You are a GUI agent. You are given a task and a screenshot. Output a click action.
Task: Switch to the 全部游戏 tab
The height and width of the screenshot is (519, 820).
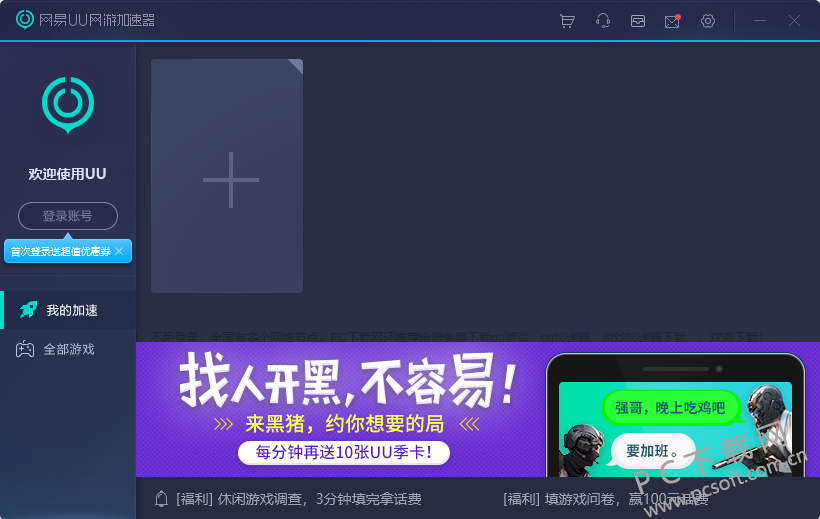[x=69, y=349]
